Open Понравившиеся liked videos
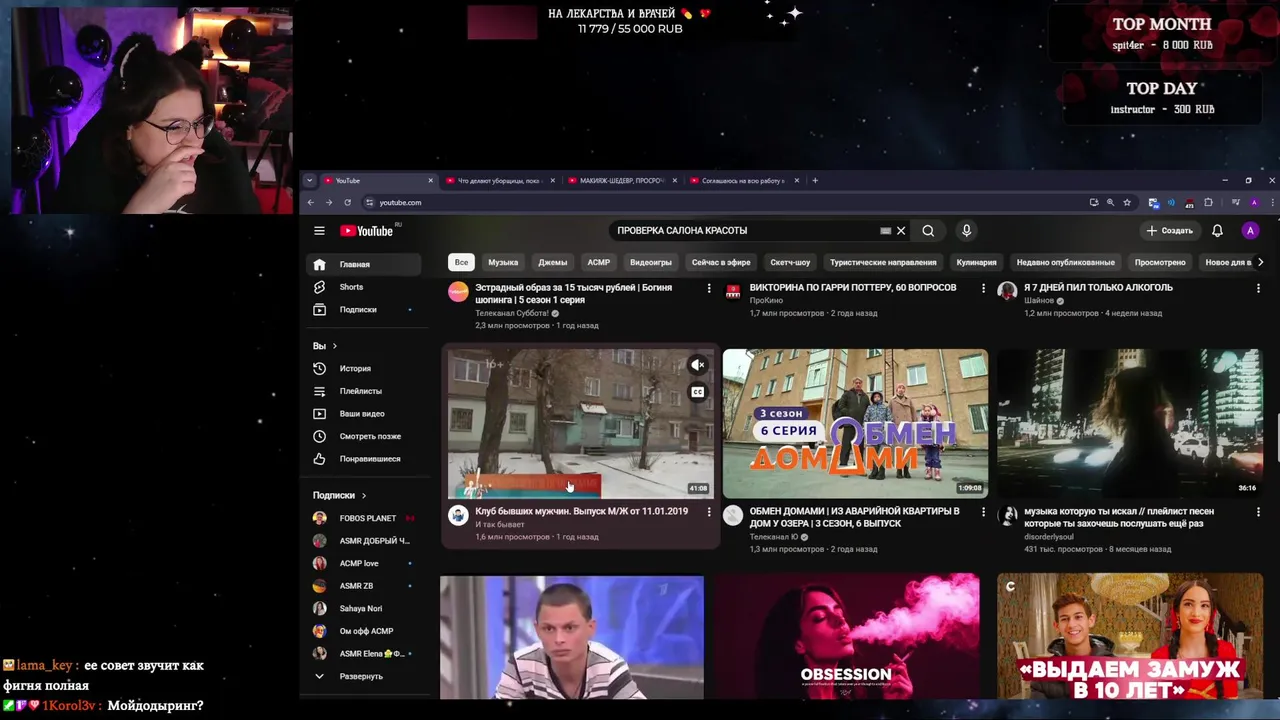The height and width of the screenshot is (720, 1280). click(x=363, y=459)
